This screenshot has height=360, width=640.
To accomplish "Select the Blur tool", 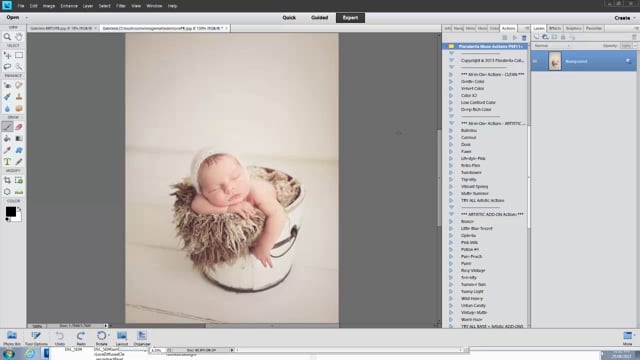I will 7,109.
